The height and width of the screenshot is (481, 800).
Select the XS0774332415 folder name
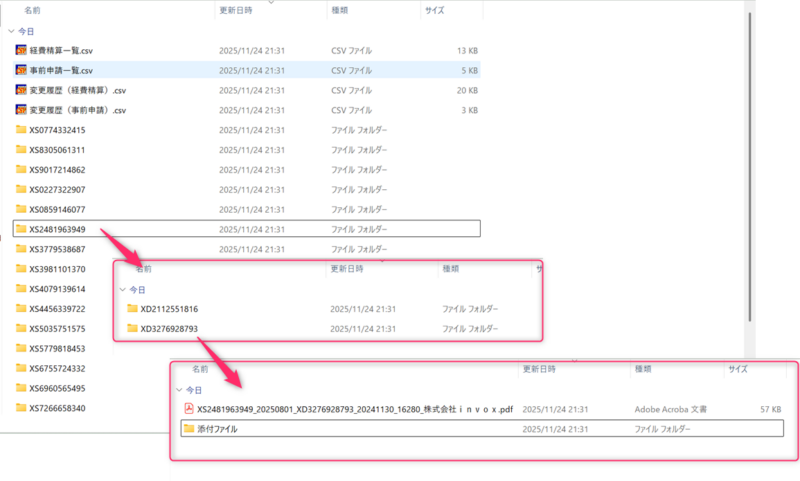tap(57, 130)
